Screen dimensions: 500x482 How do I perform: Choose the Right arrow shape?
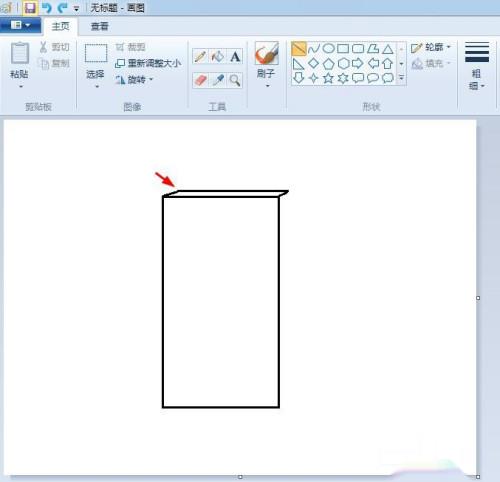tap(358, 63)
